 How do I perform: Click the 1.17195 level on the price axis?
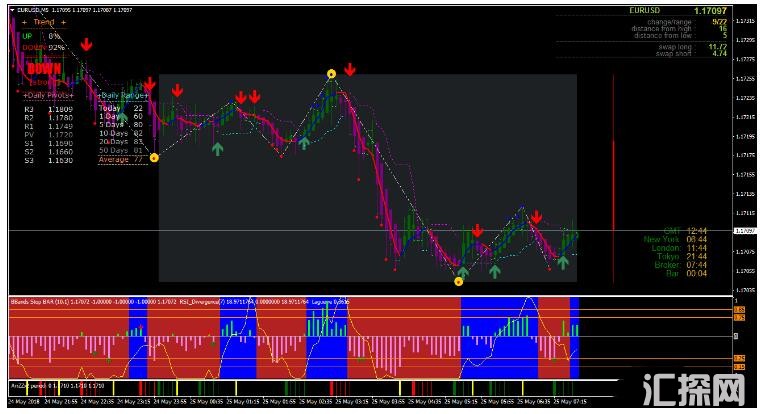[x=745, y=137]
